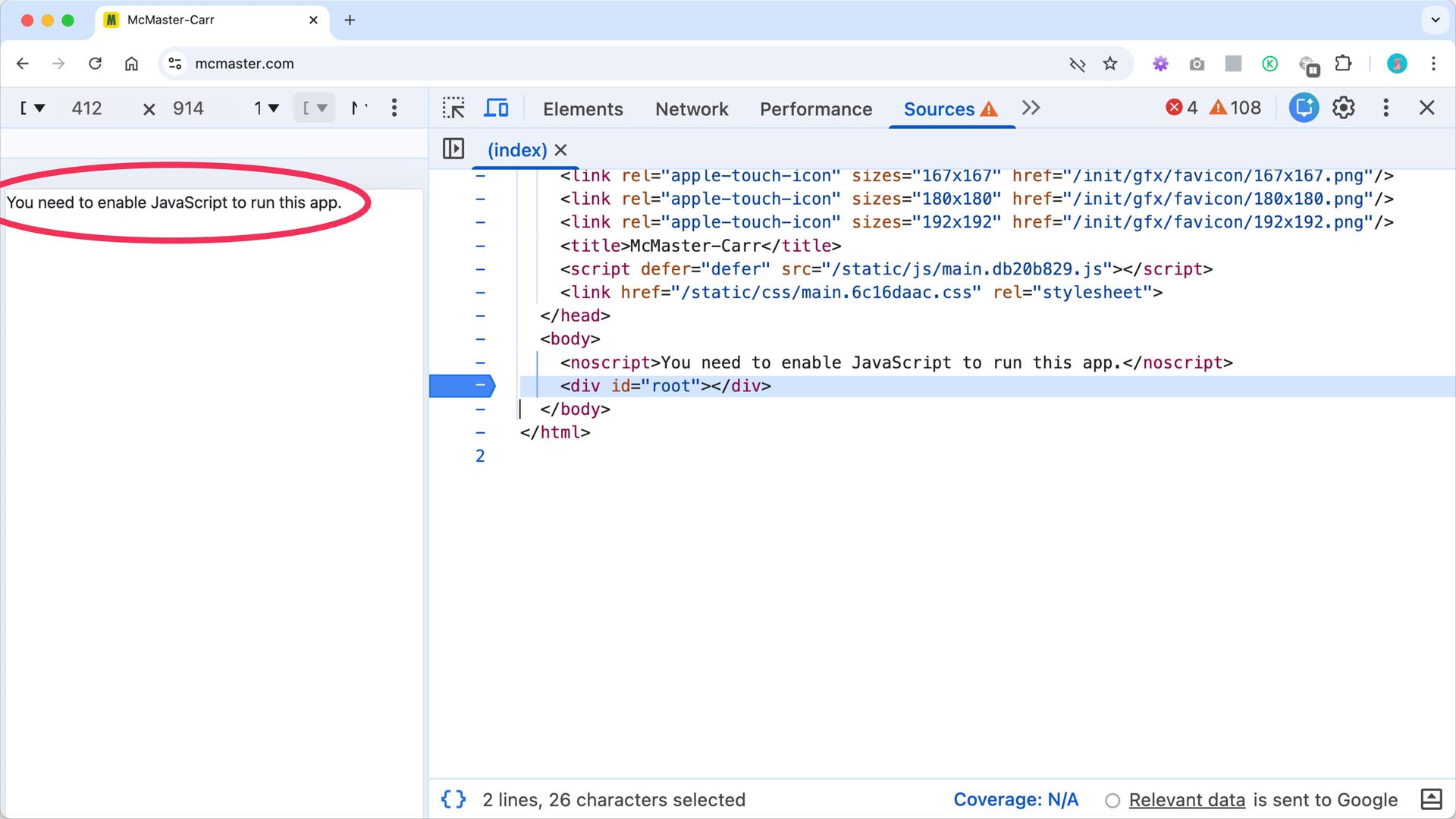Click the pretty print curly braces icon

click(453, 799)
